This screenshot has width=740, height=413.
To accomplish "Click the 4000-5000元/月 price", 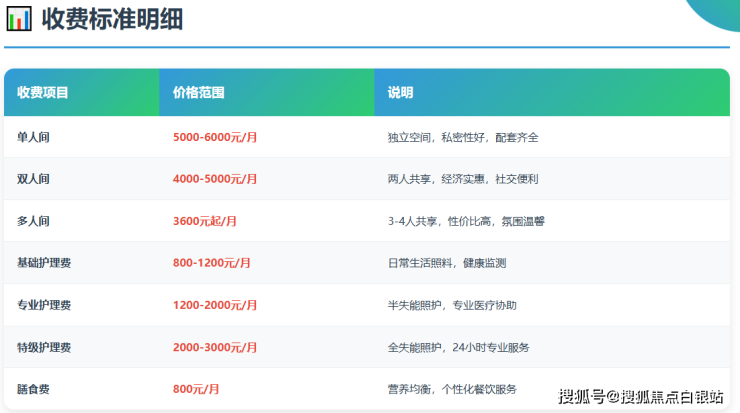I will (215, 179).
